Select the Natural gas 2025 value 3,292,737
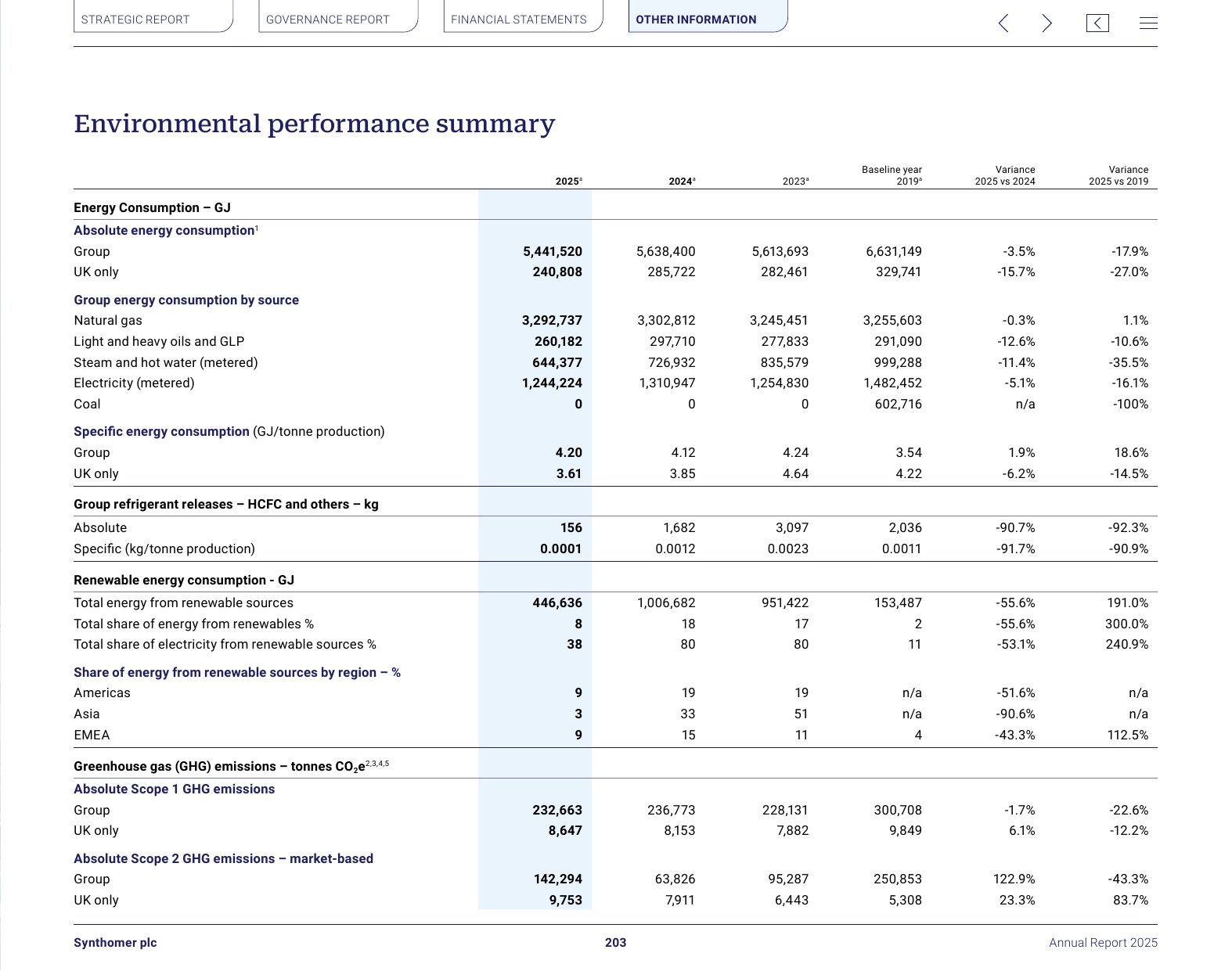This screenshot has width=1232, height=971. 553,320
